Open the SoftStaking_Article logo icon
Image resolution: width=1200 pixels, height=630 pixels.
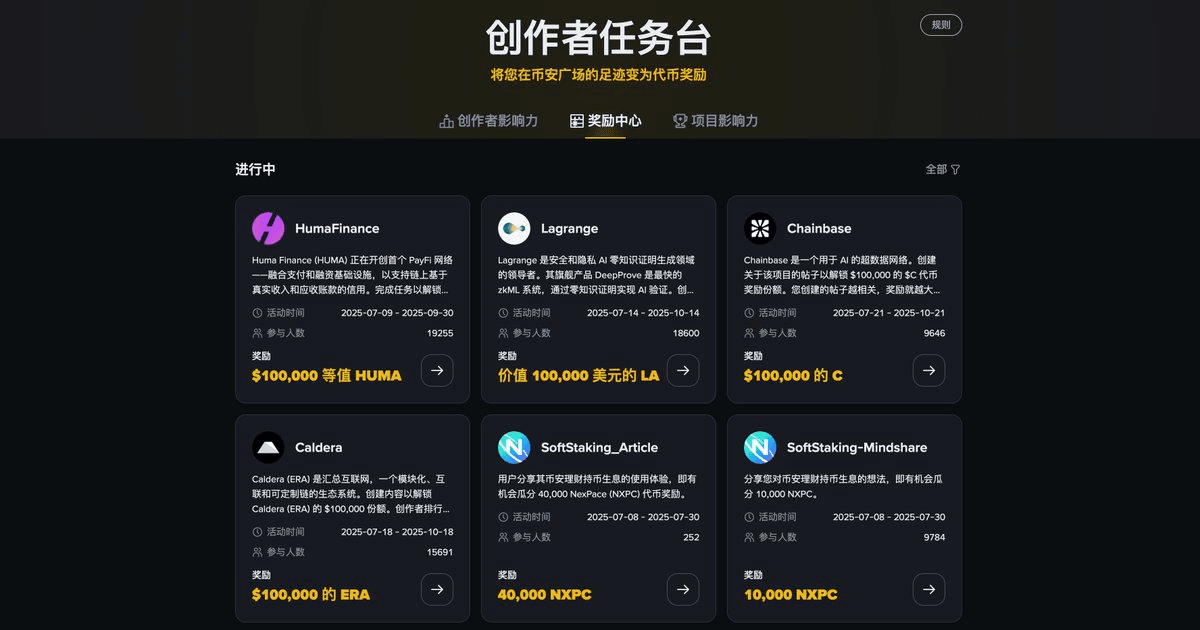pyautogui.click(x=514, y=447)
